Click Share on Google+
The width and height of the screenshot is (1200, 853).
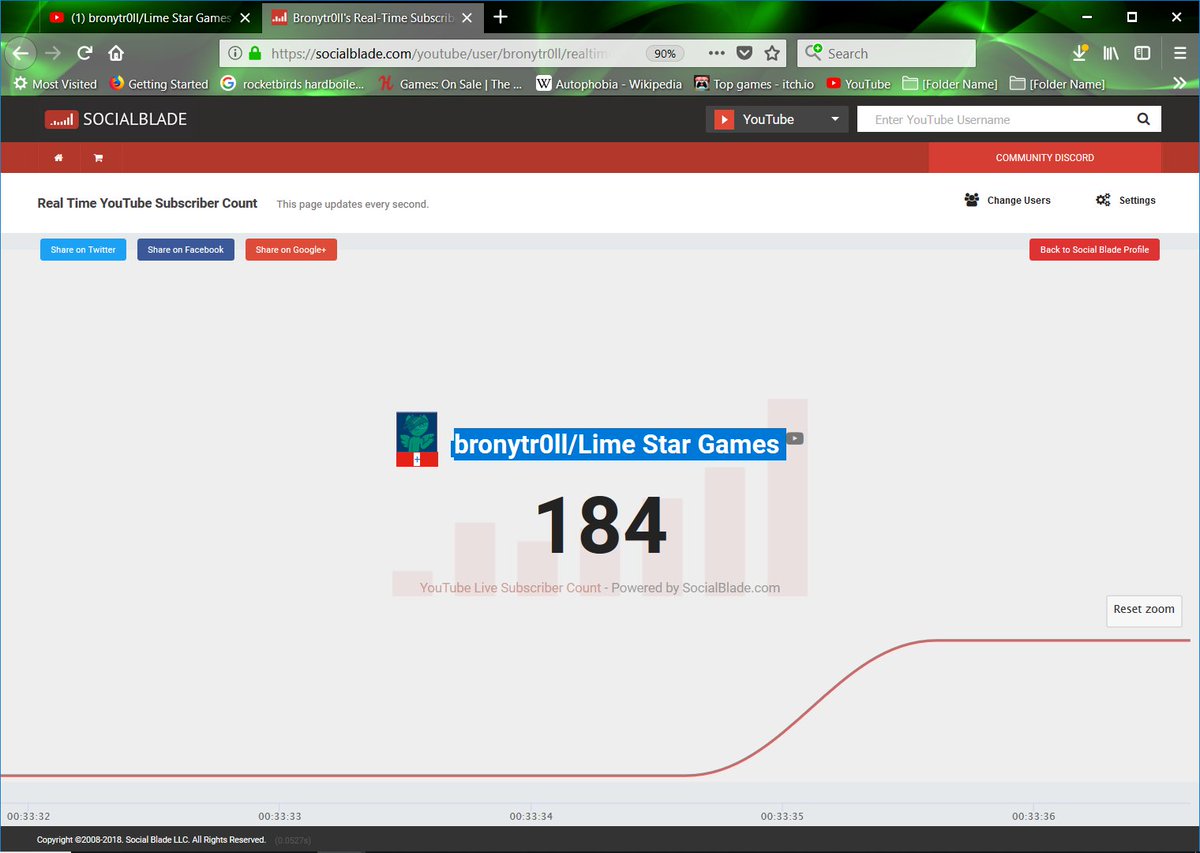pos(291,249)
